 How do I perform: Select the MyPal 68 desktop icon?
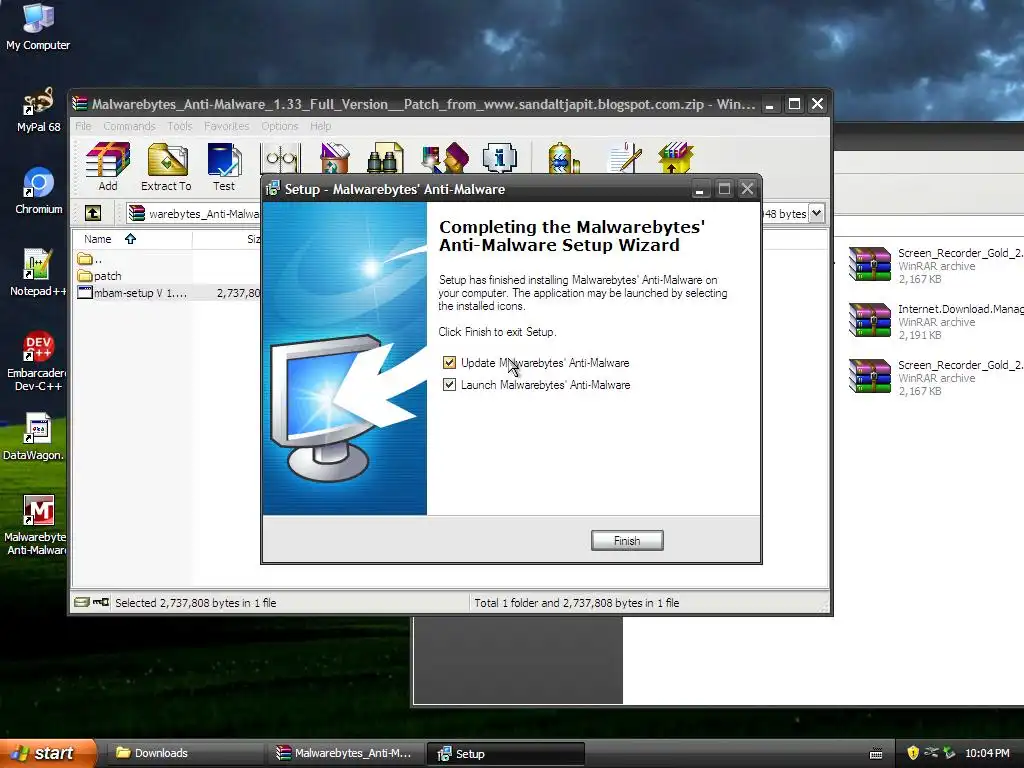click(38, 110)
